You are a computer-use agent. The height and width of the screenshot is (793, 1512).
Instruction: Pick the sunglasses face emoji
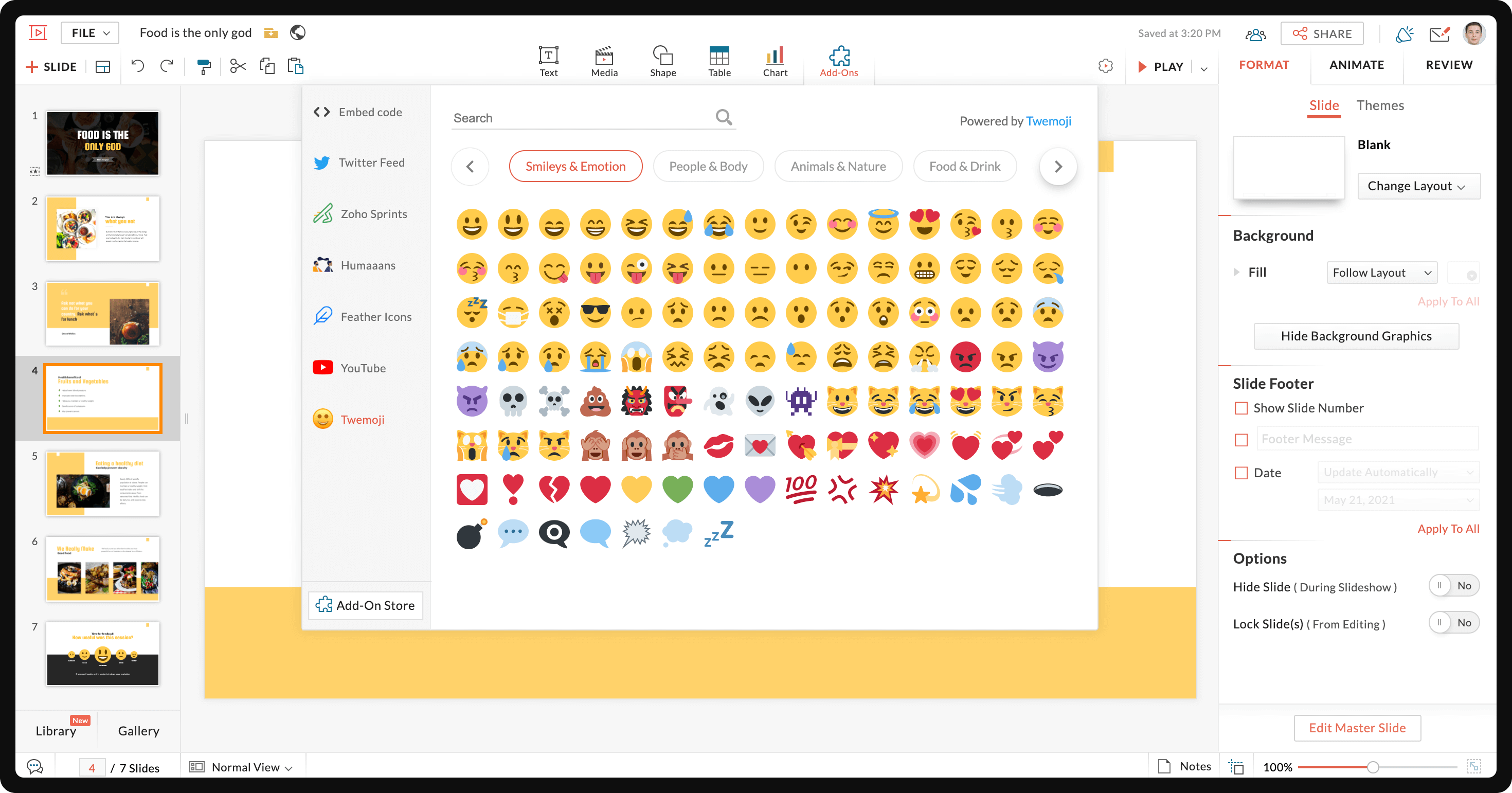click(595, 313)
